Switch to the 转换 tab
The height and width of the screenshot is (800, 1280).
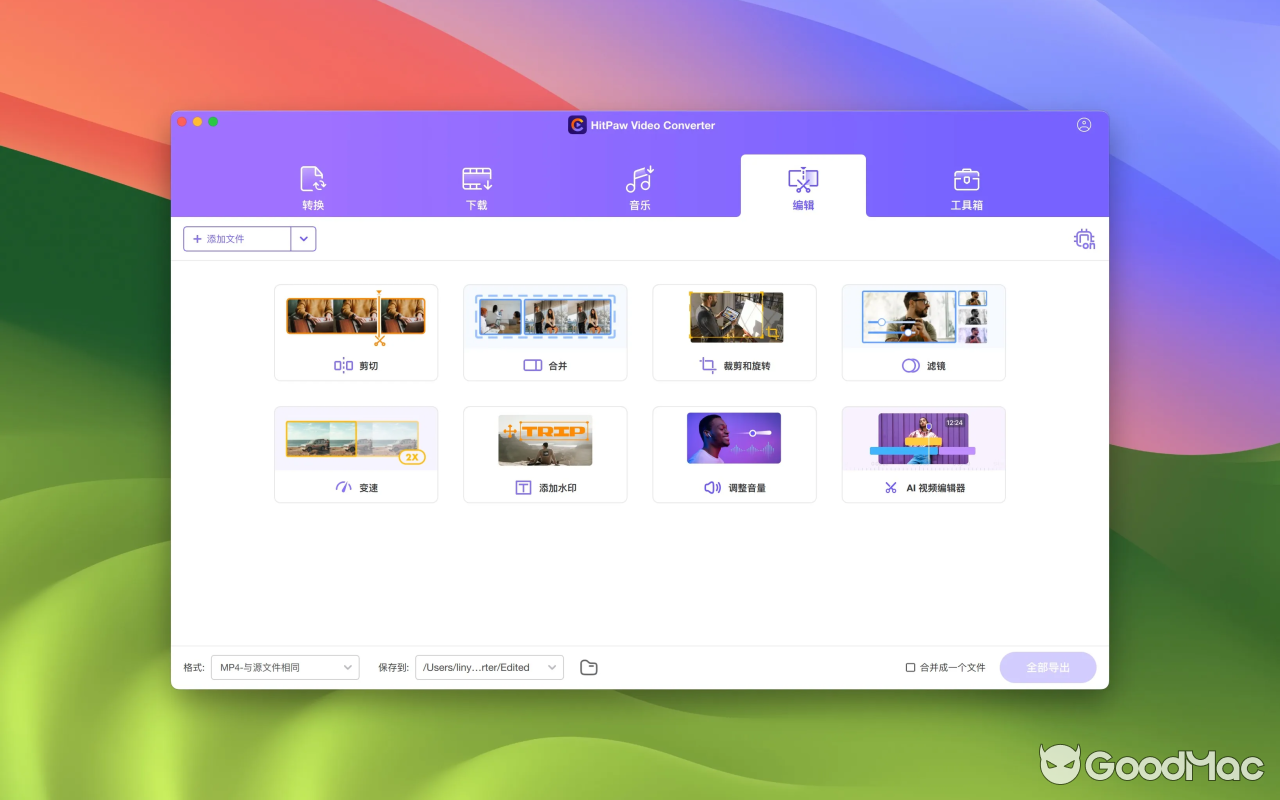312,186
